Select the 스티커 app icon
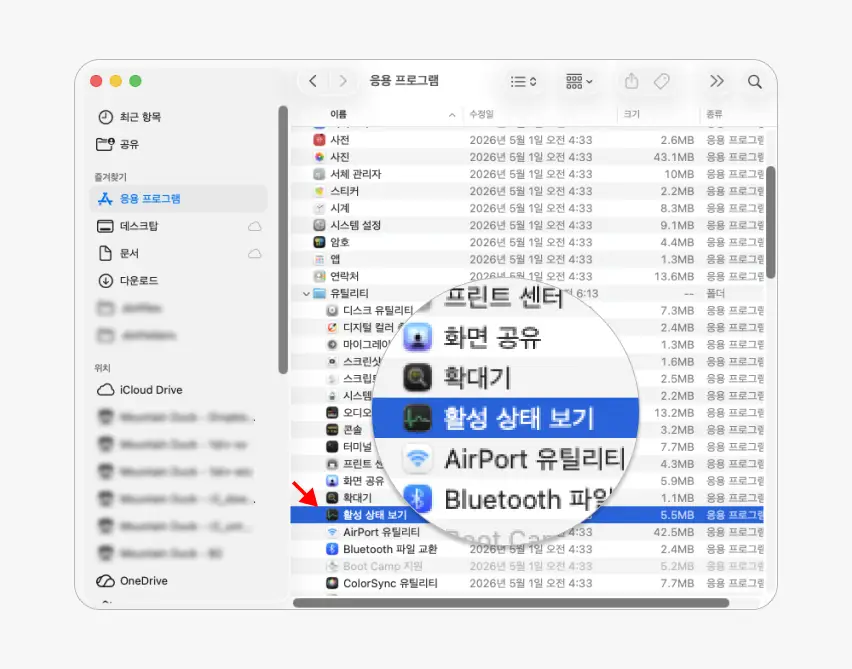 pos(320,191)
